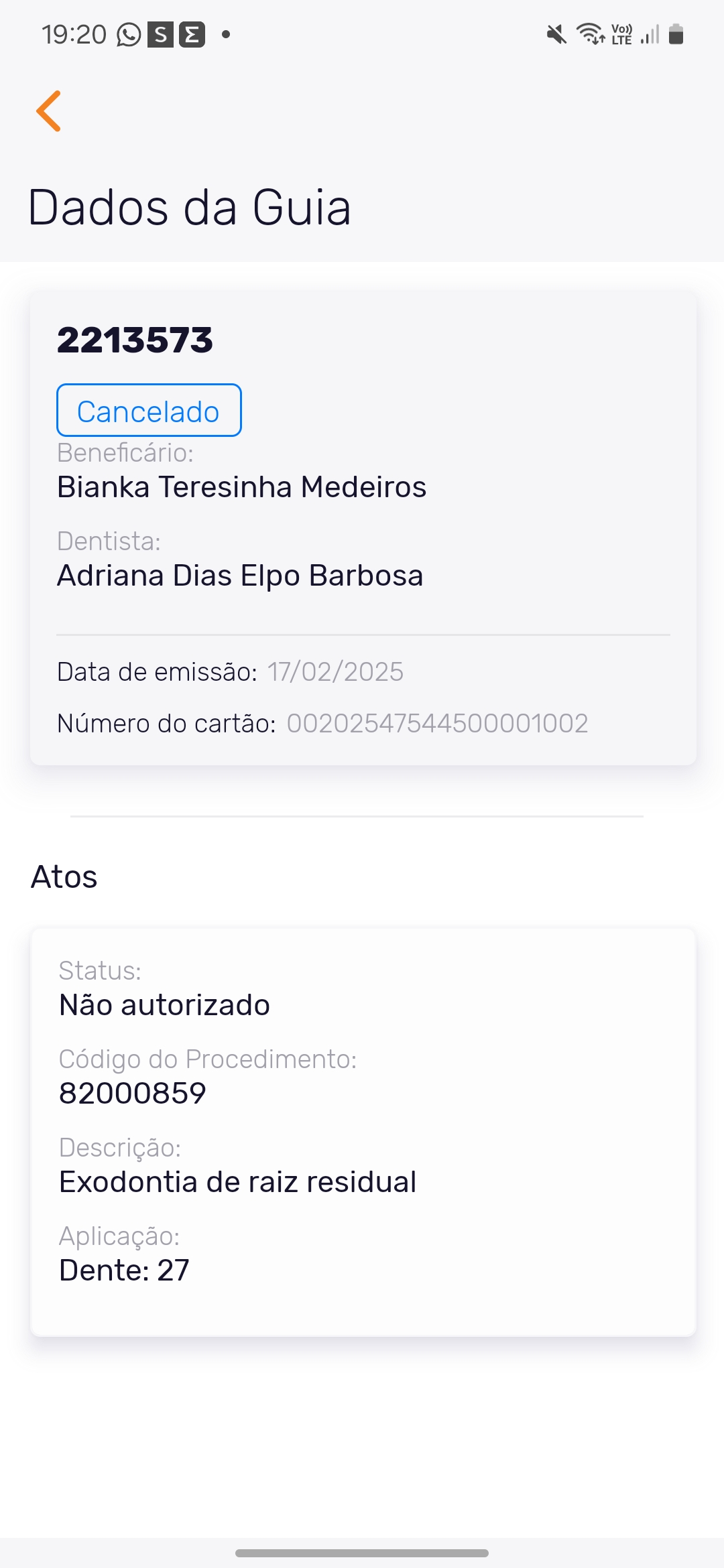
Task: Tap the mobile signal bars icon
Action: (x=650, y=34)
